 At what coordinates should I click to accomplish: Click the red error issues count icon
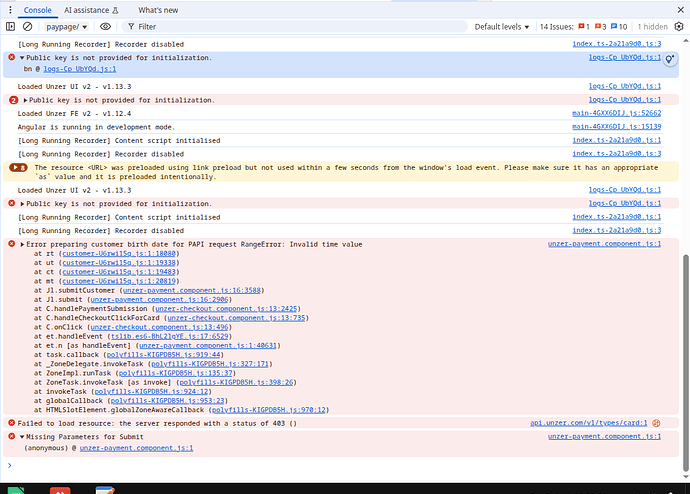click(x=581, y=26)
